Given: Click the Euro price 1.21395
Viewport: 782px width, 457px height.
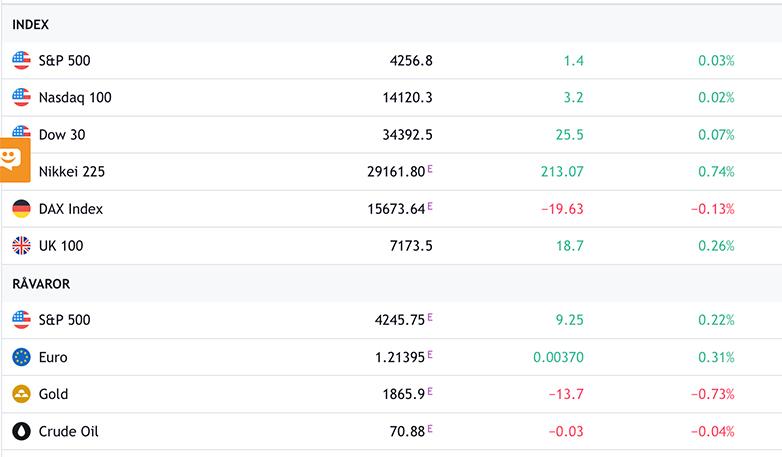Looking at the screenshot, I should click(396, 357).
